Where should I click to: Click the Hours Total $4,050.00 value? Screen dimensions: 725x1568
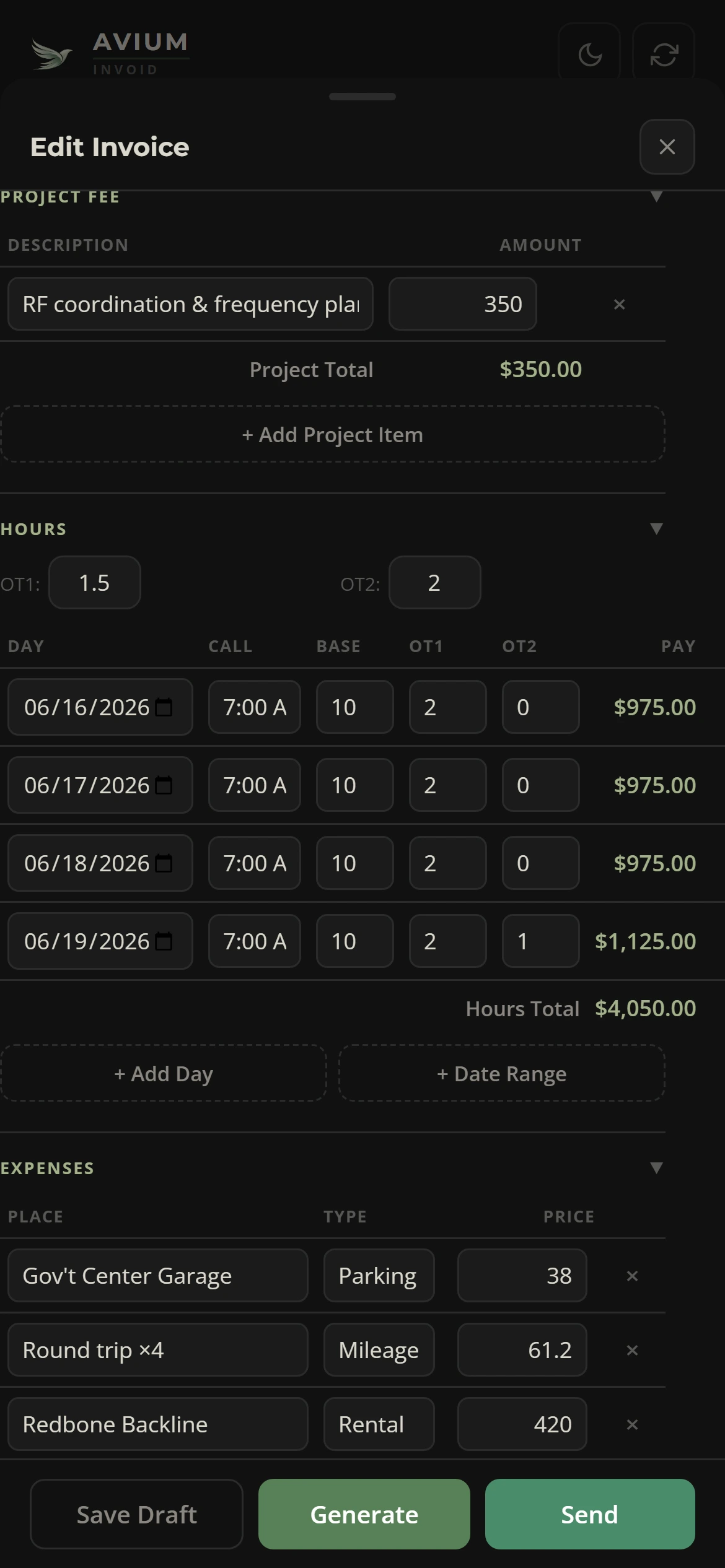[645, 1008]
